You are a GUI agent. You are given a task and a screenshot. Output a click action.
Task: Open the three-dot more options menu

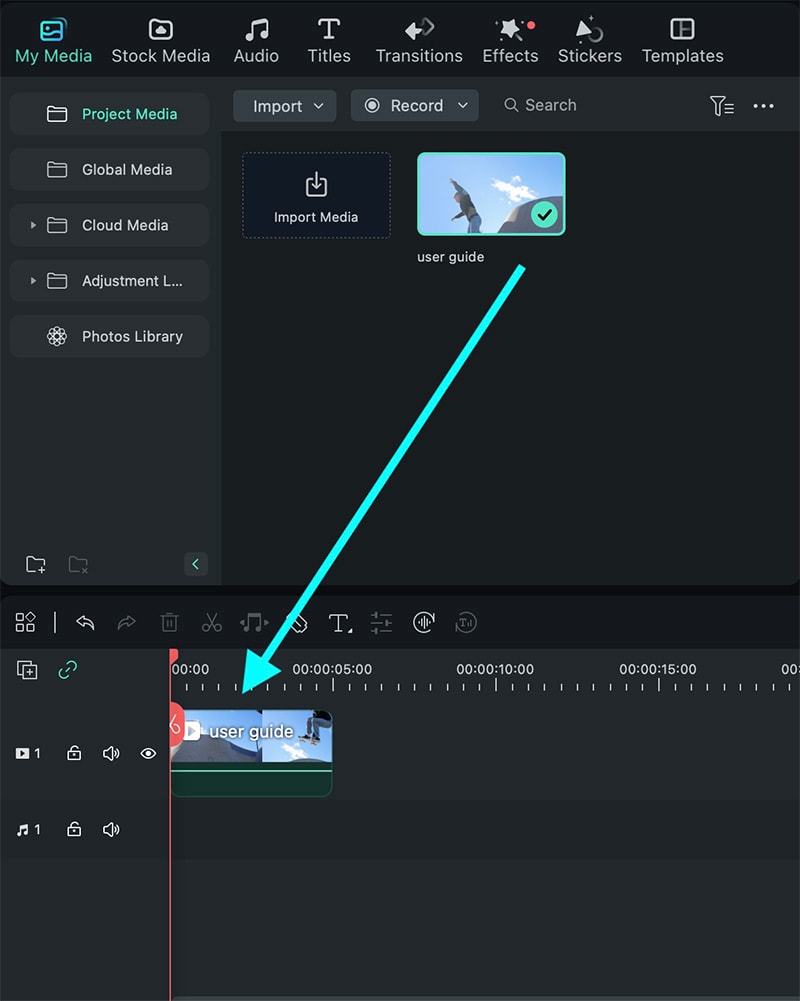[x=764, y=106]
